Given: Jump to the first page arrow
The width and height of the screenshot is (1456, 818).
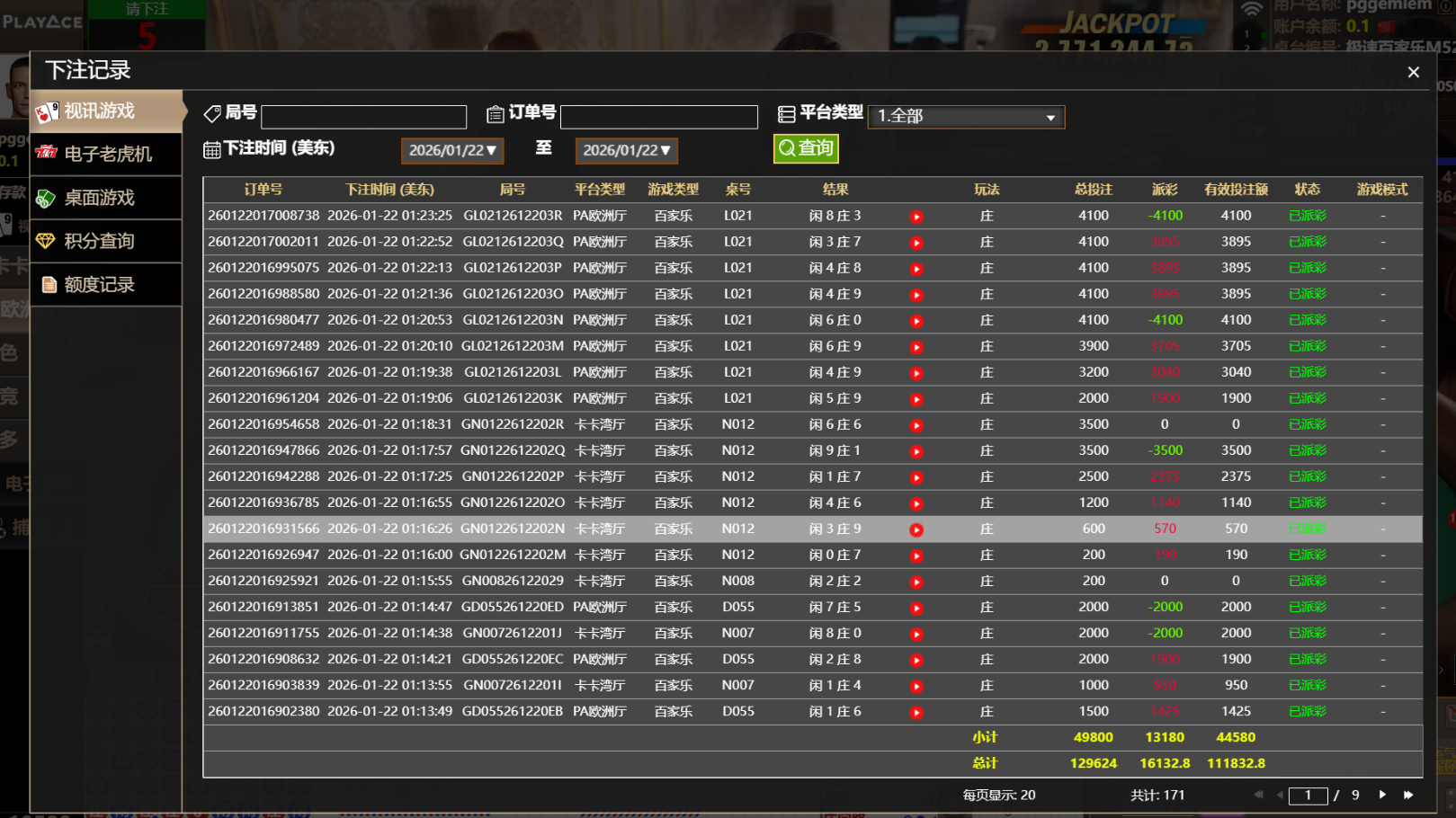Looking at the screenshot, I should (1257, 795).
